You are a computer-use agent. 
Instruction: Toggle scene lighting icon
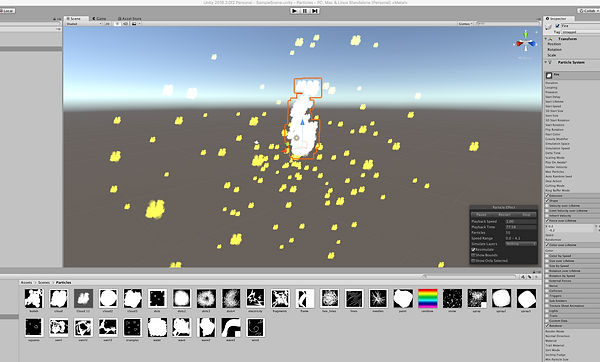tap(117, 24)
